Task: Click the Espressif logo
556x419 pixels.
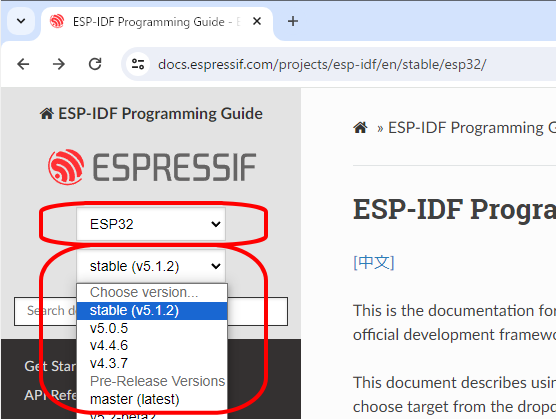Action: pos(152,167)
